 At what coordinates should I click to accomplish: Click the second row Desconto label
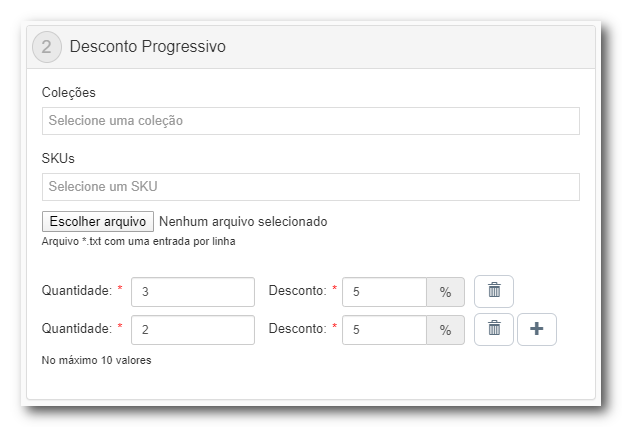click(298, 329)
